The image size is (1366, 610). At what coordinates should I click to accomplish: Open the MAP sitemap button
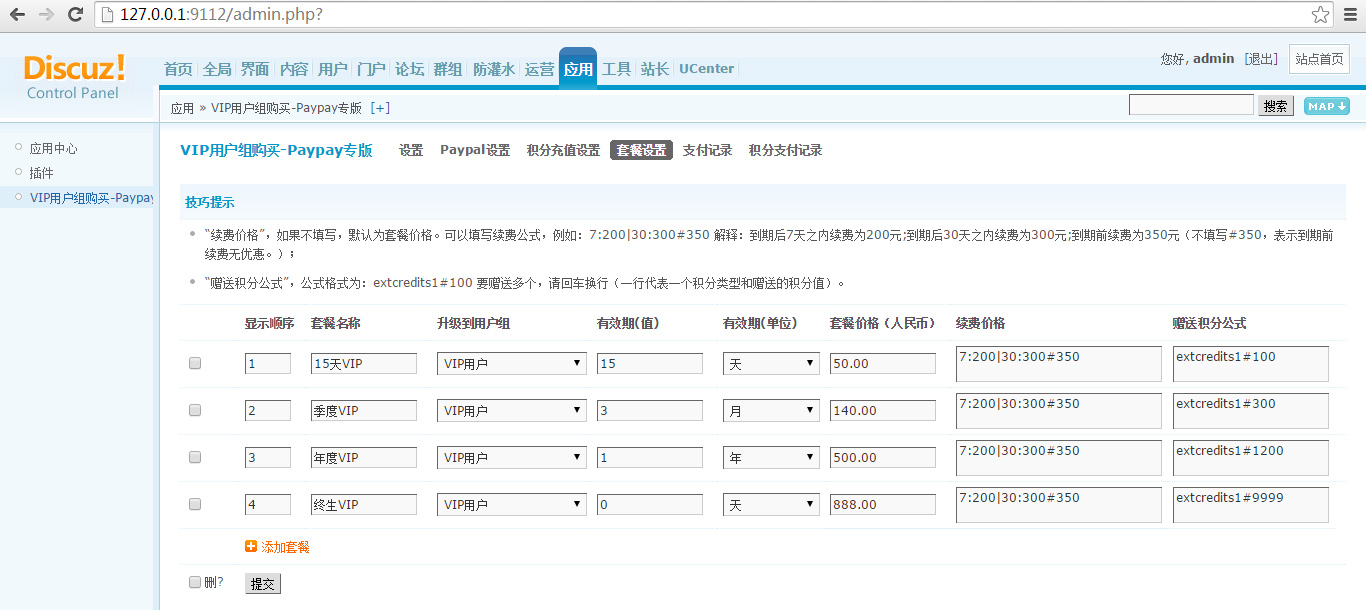[x=1326, y=106]
